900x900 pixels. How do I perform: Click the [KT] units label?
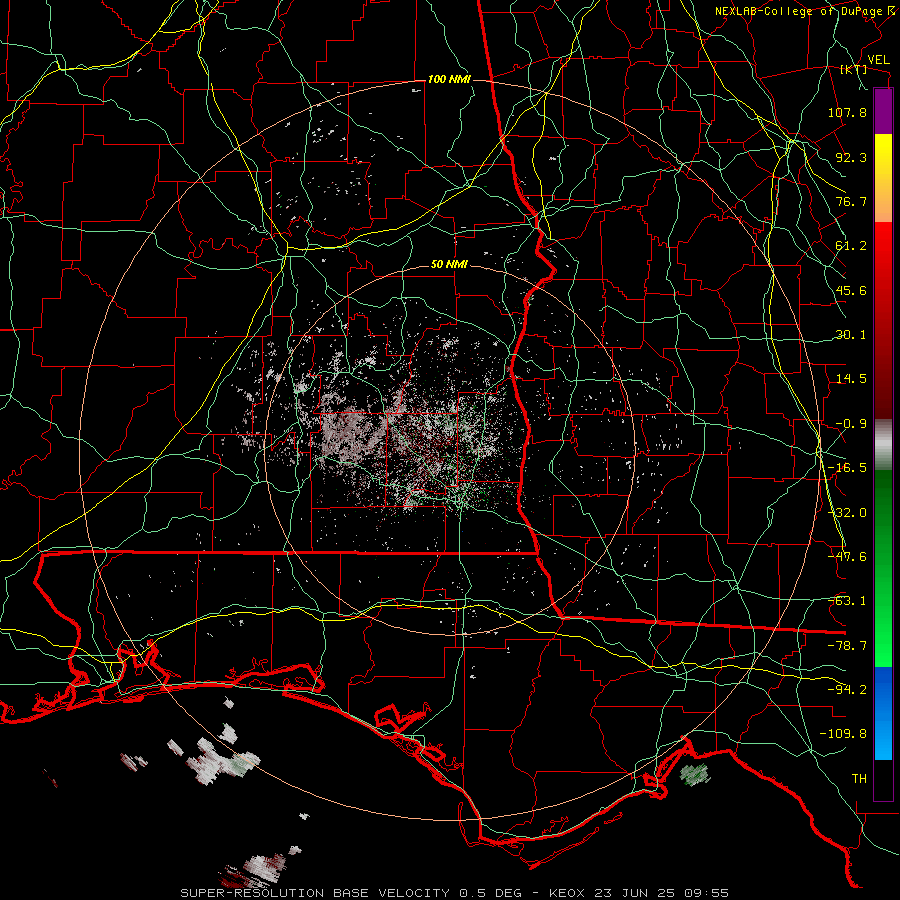854,69
